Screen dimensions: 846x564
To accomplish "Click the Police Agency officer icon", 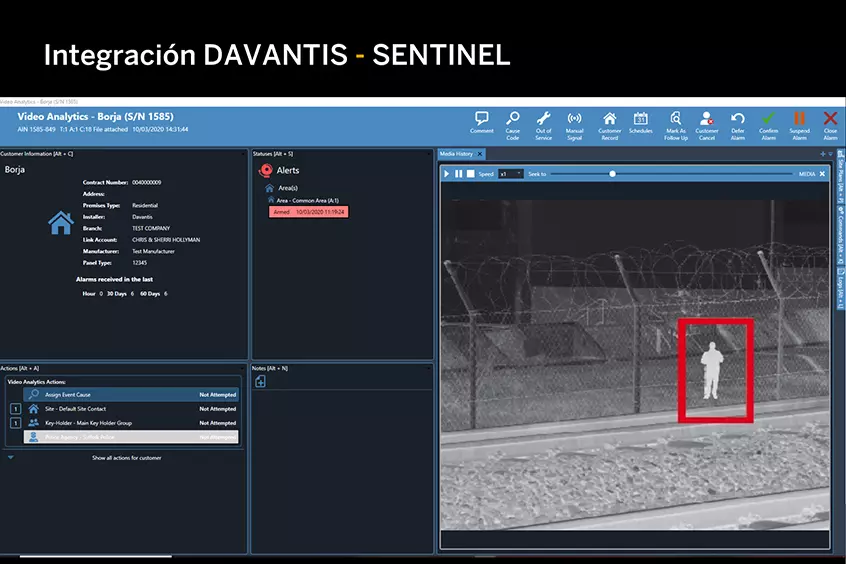I will pos(33,437).
